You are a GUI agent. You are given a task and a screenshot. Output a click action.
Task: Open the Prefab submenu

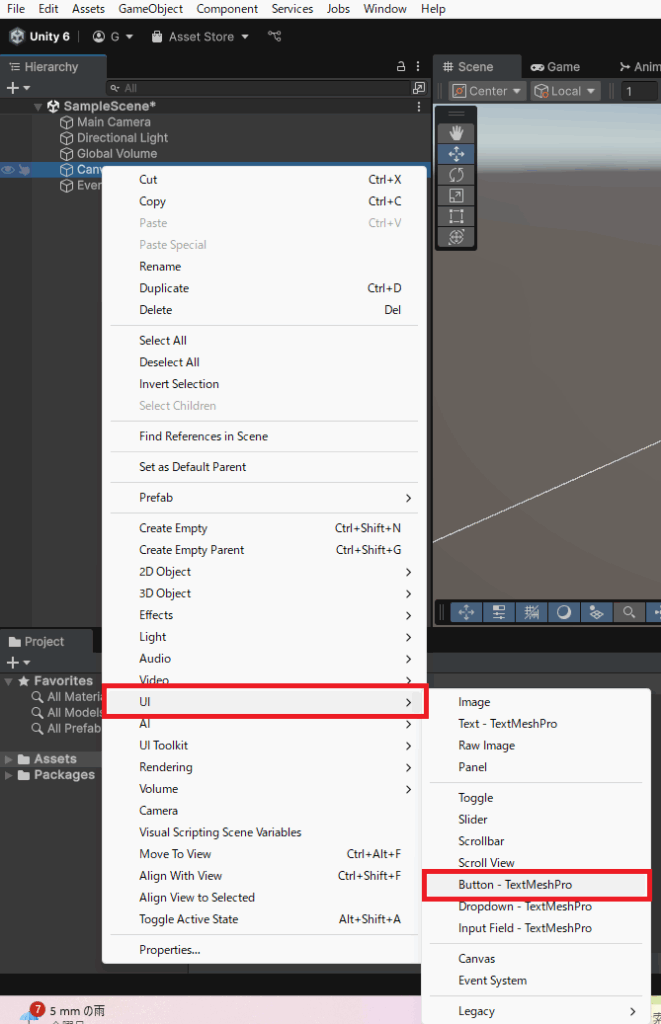(265, 498)
